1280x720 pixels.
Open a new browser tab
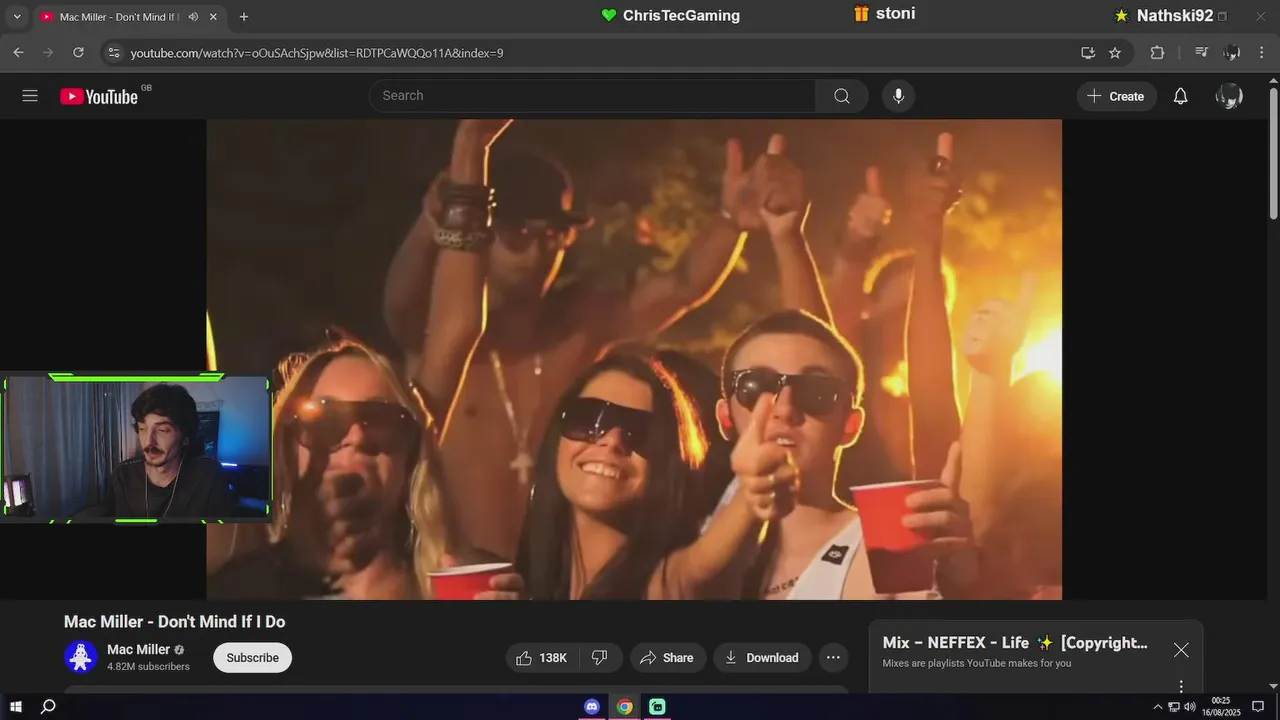pos(244,17)
